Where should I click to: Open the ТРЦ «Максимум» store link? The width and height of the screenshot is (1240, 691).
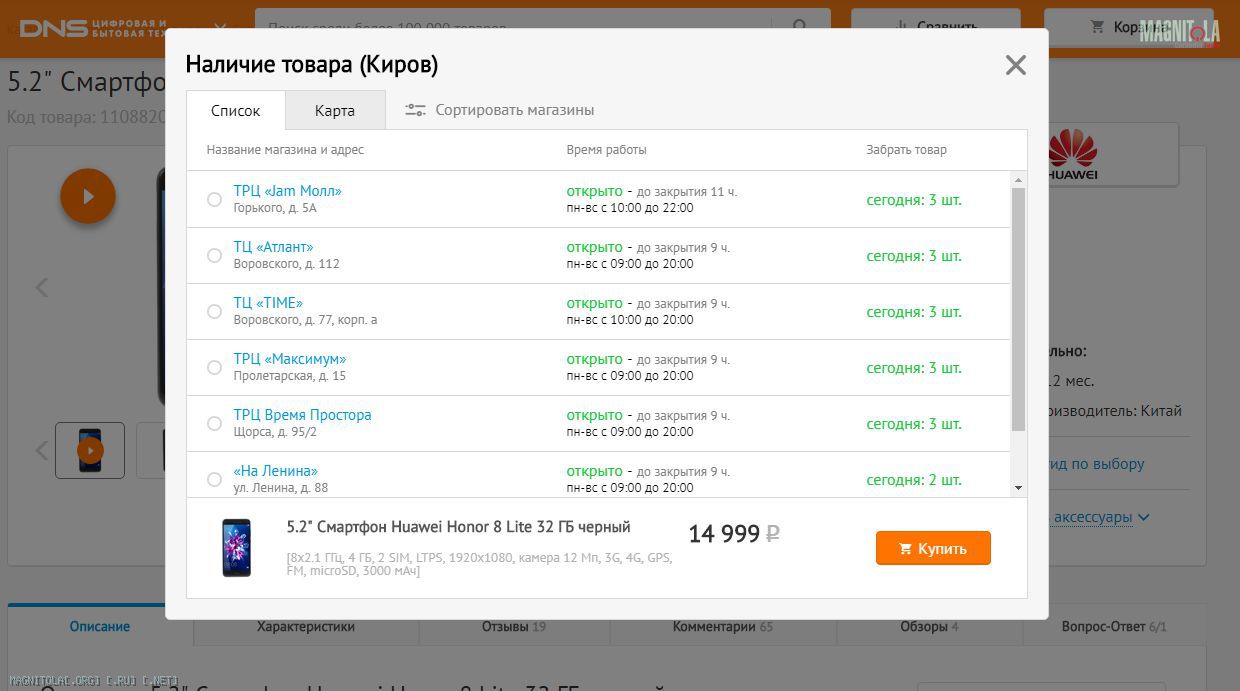290,359
